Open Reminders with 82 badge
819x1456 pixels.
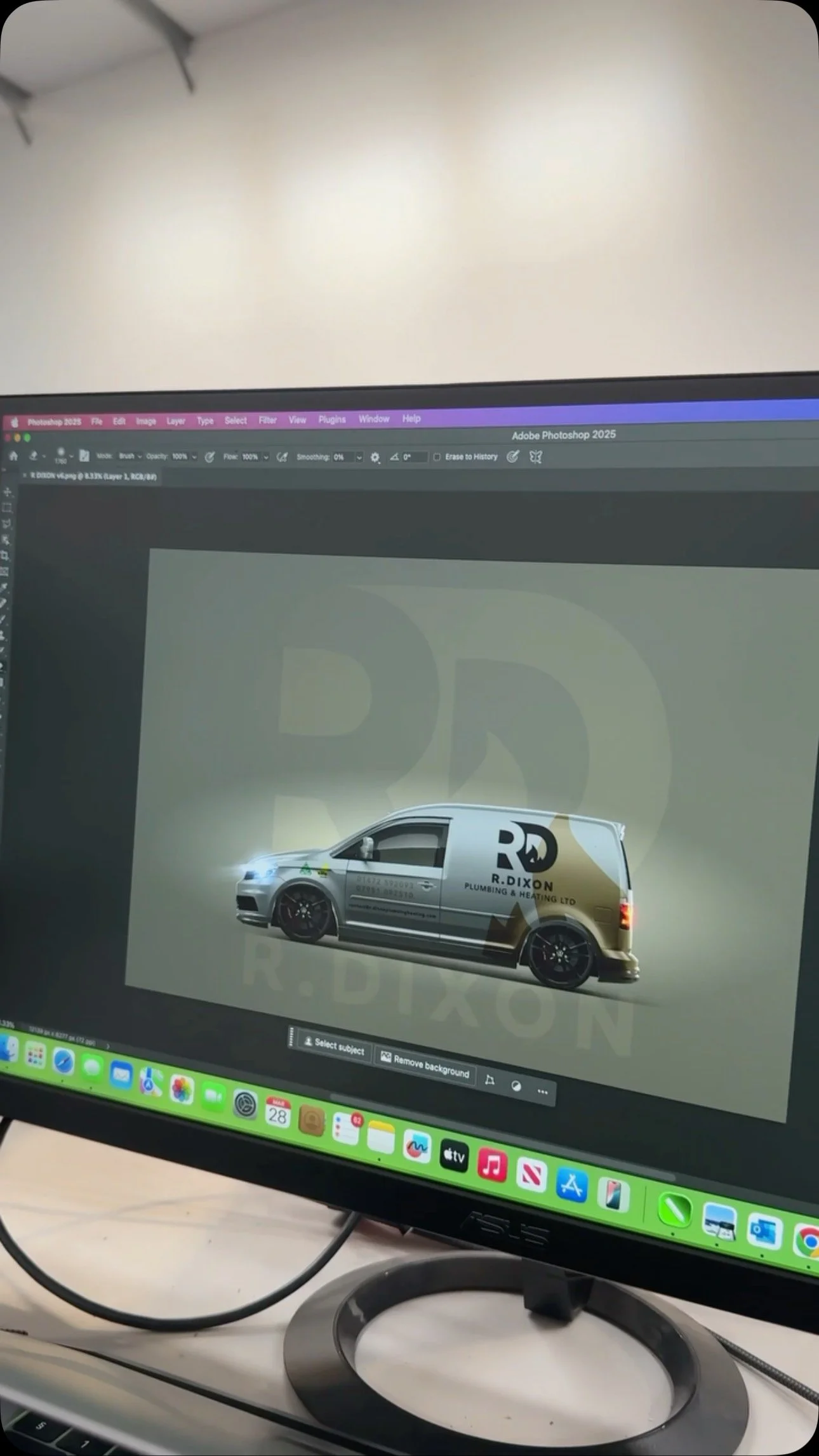pos(346,1129)
